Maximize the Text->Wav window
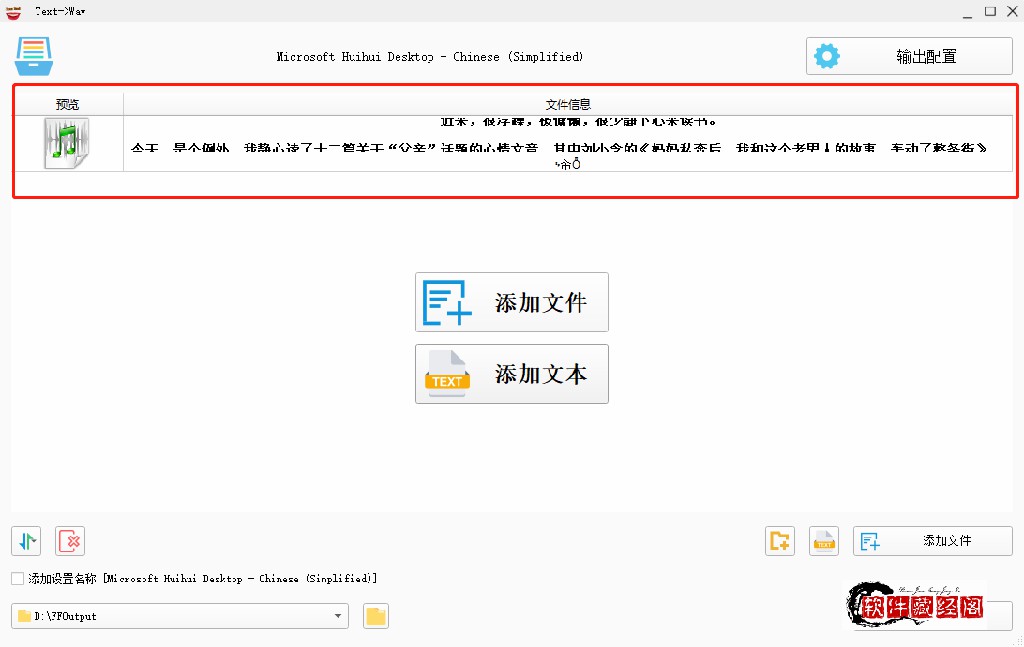This screenshot has height=647, width=1024. tap(990, 11)
